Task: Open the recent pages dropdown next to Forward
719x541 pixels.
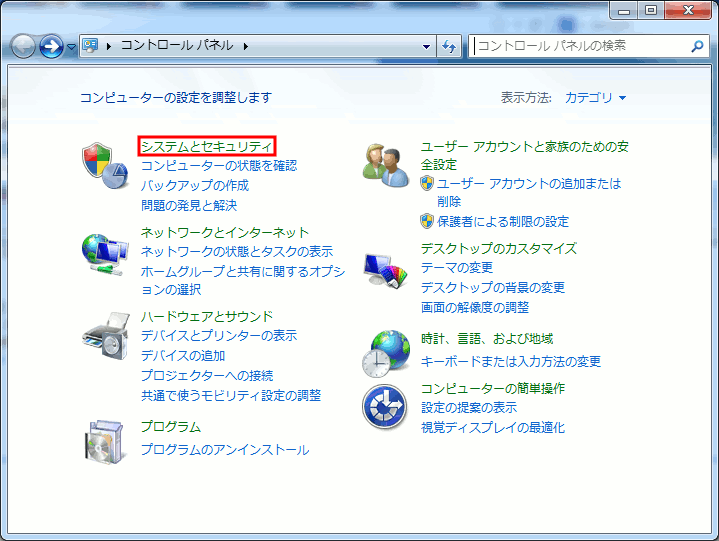Action: pyautogui.click(x=71, y=47)
